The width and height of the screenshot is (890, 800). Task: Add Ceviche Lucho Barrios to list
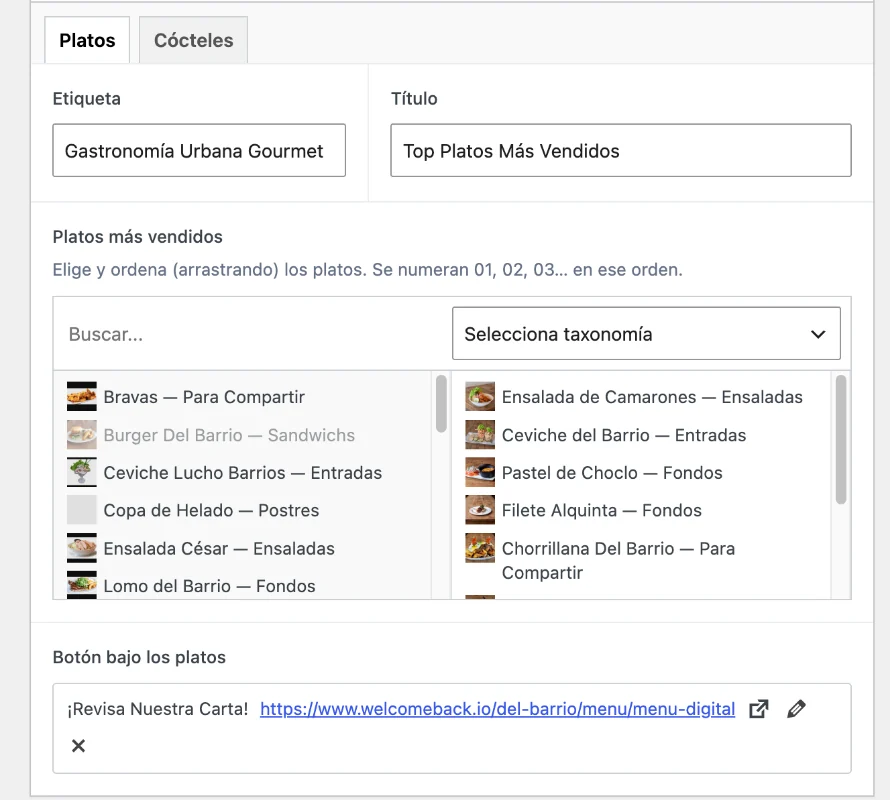pyautogui.click(x=242, y=472)
